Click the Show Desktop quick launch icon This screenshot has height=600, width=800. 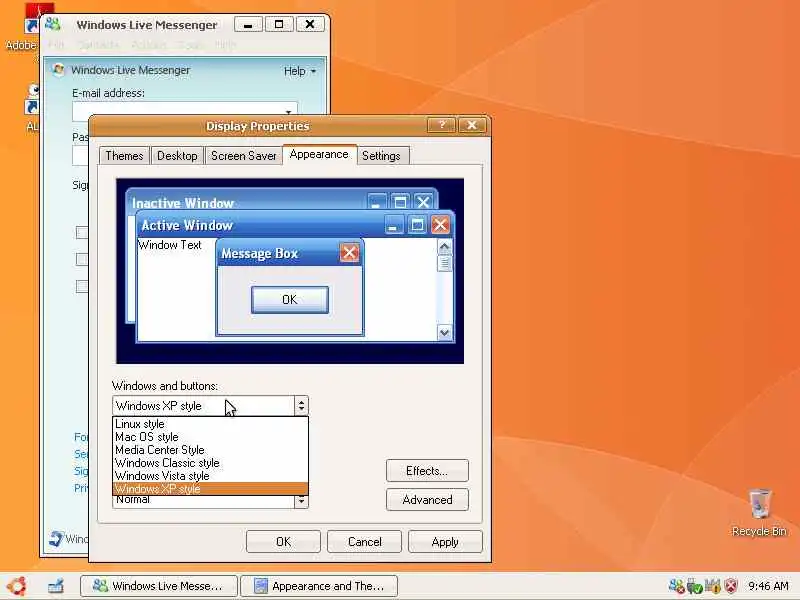56,586
